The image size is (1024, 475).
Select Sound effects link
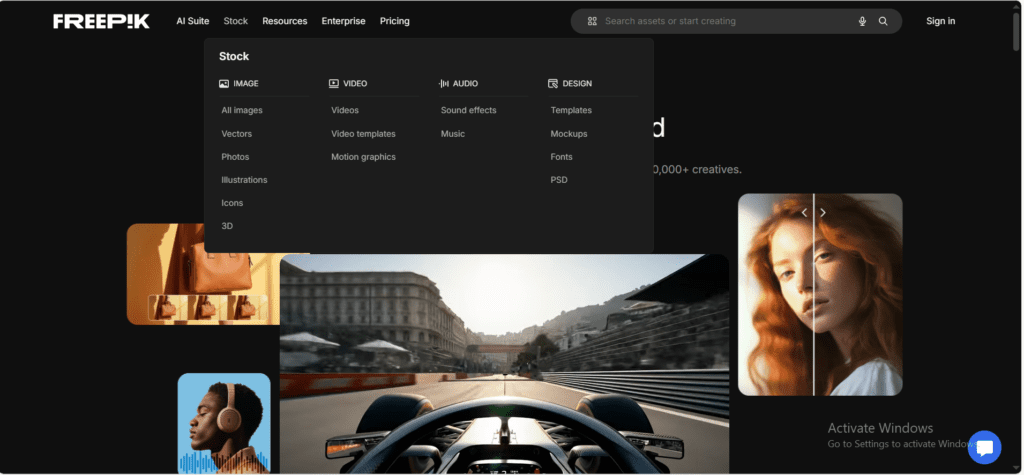pyautogui.click(x=468, y=110)
